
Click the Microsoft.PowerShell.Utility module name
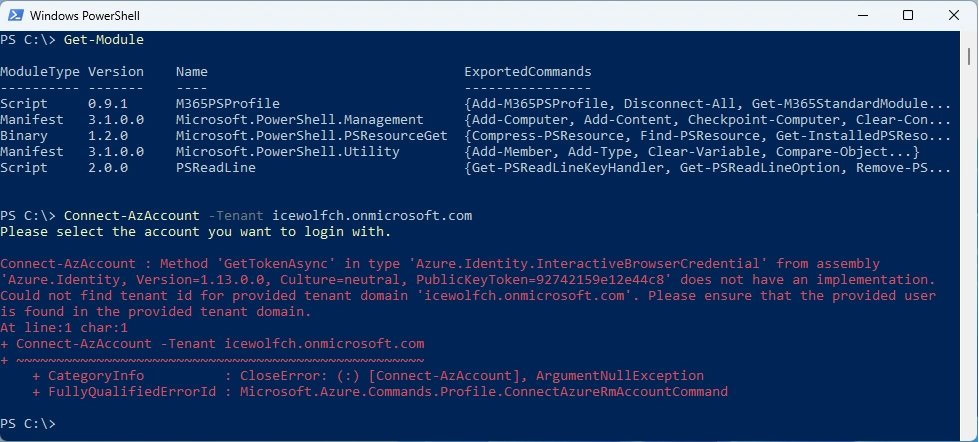(288, 152)
